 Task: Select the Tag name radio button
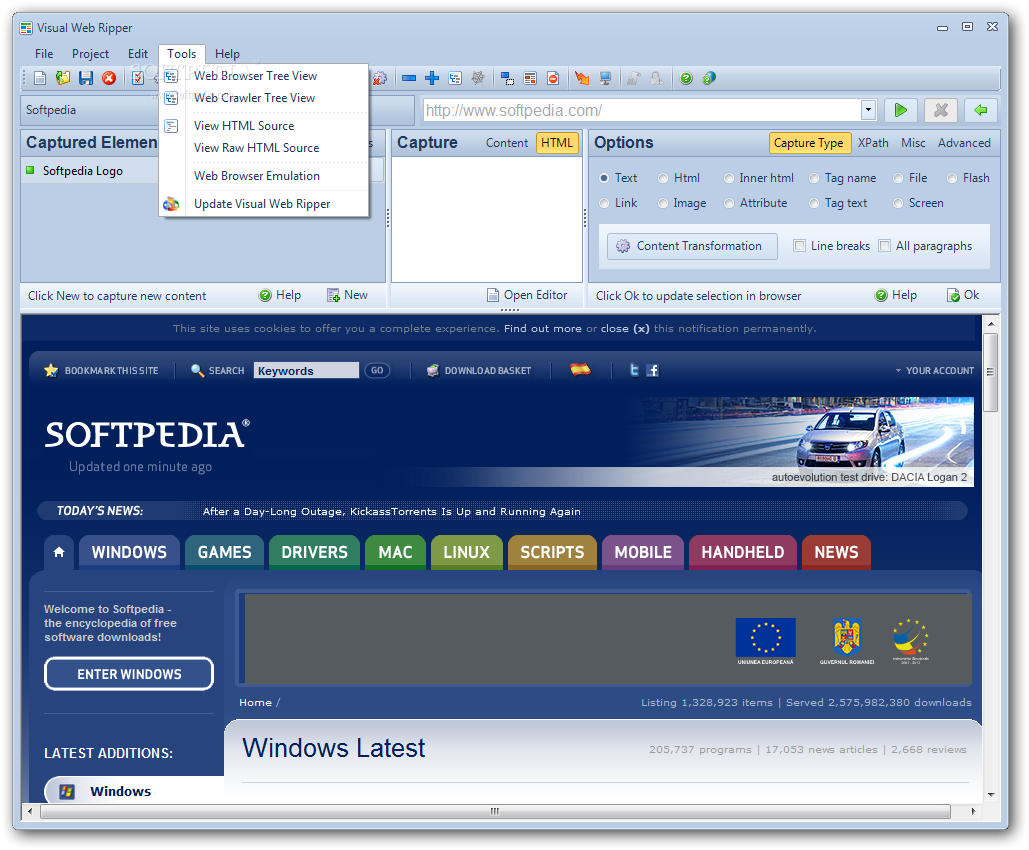[x=814, y=178]
